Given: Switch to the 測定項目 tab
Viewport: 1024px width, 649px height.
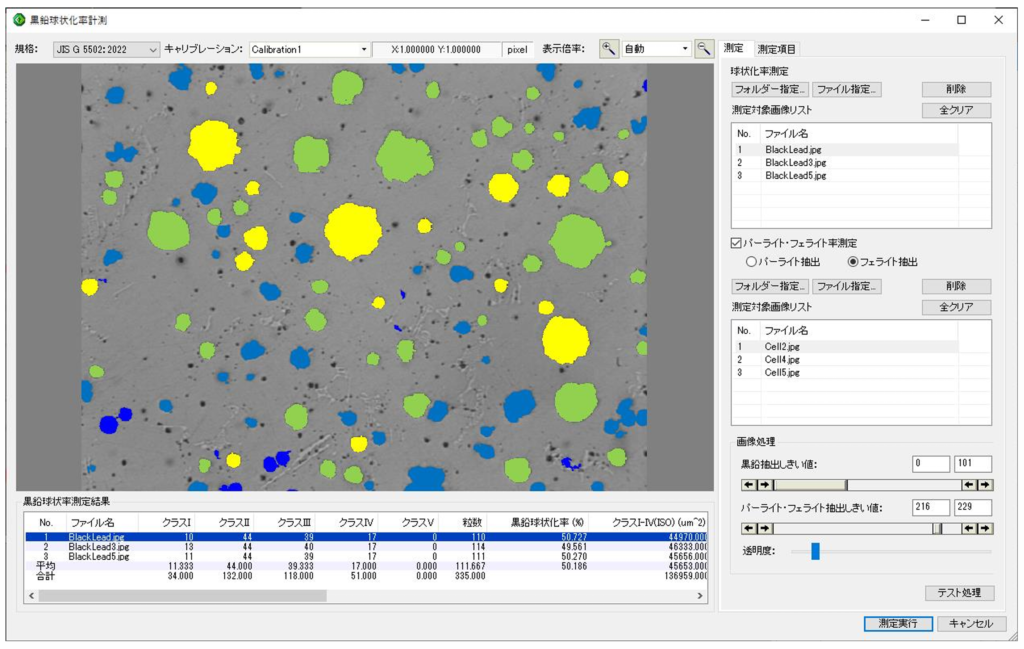Looking at the screenshot, I should 776,48.
